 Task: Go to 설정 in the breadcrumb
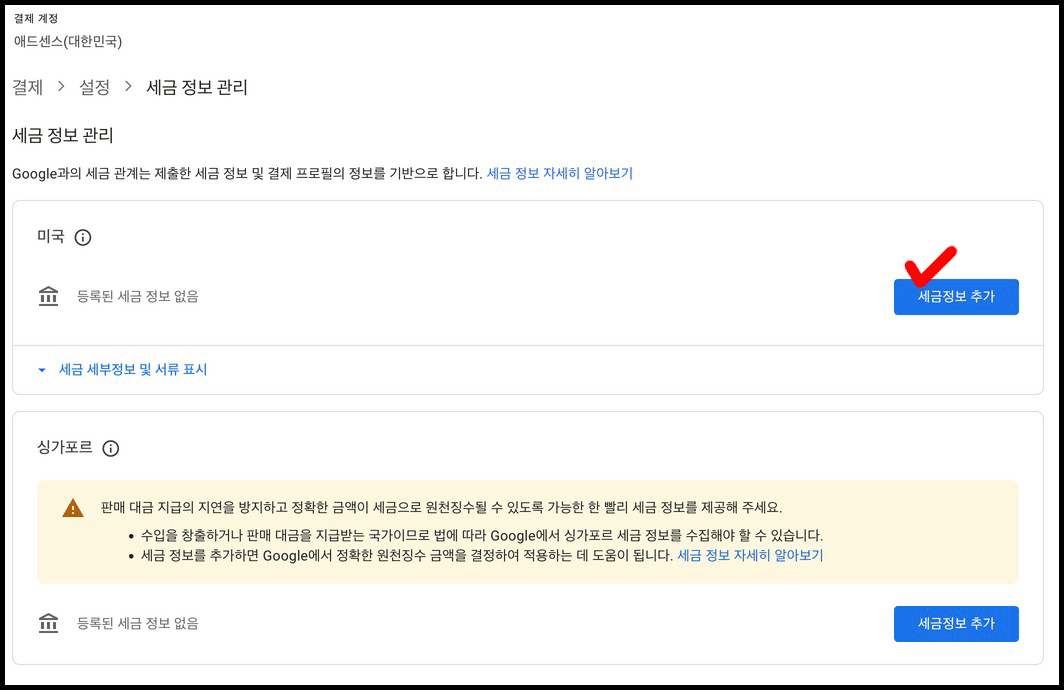94,88
